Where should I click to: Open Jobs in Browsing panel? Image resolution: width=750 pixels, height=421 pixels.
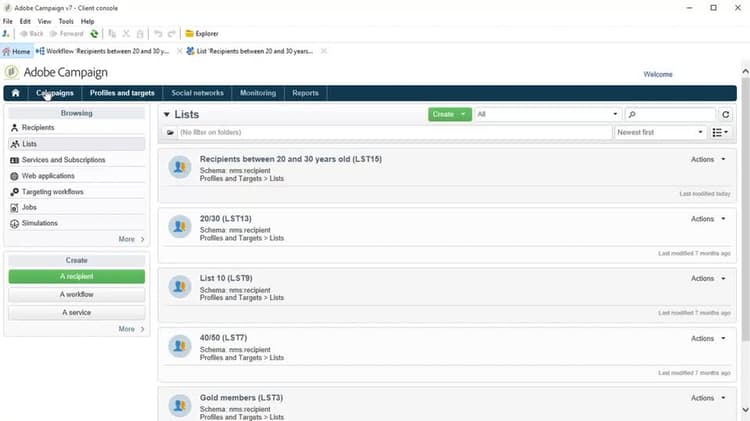77,207
